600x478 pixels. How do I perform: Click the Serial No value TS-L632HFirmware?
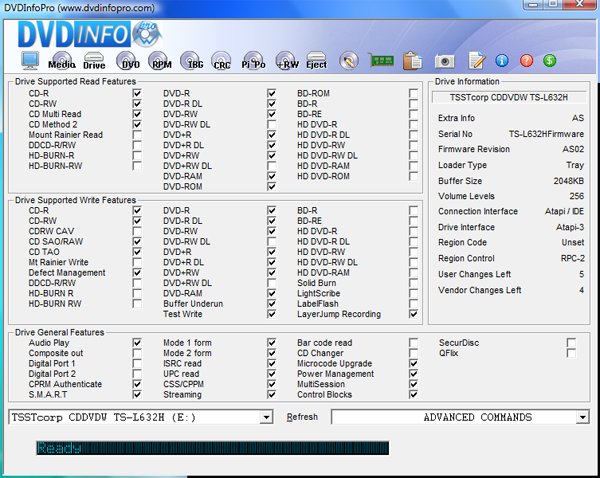point(546,134)
